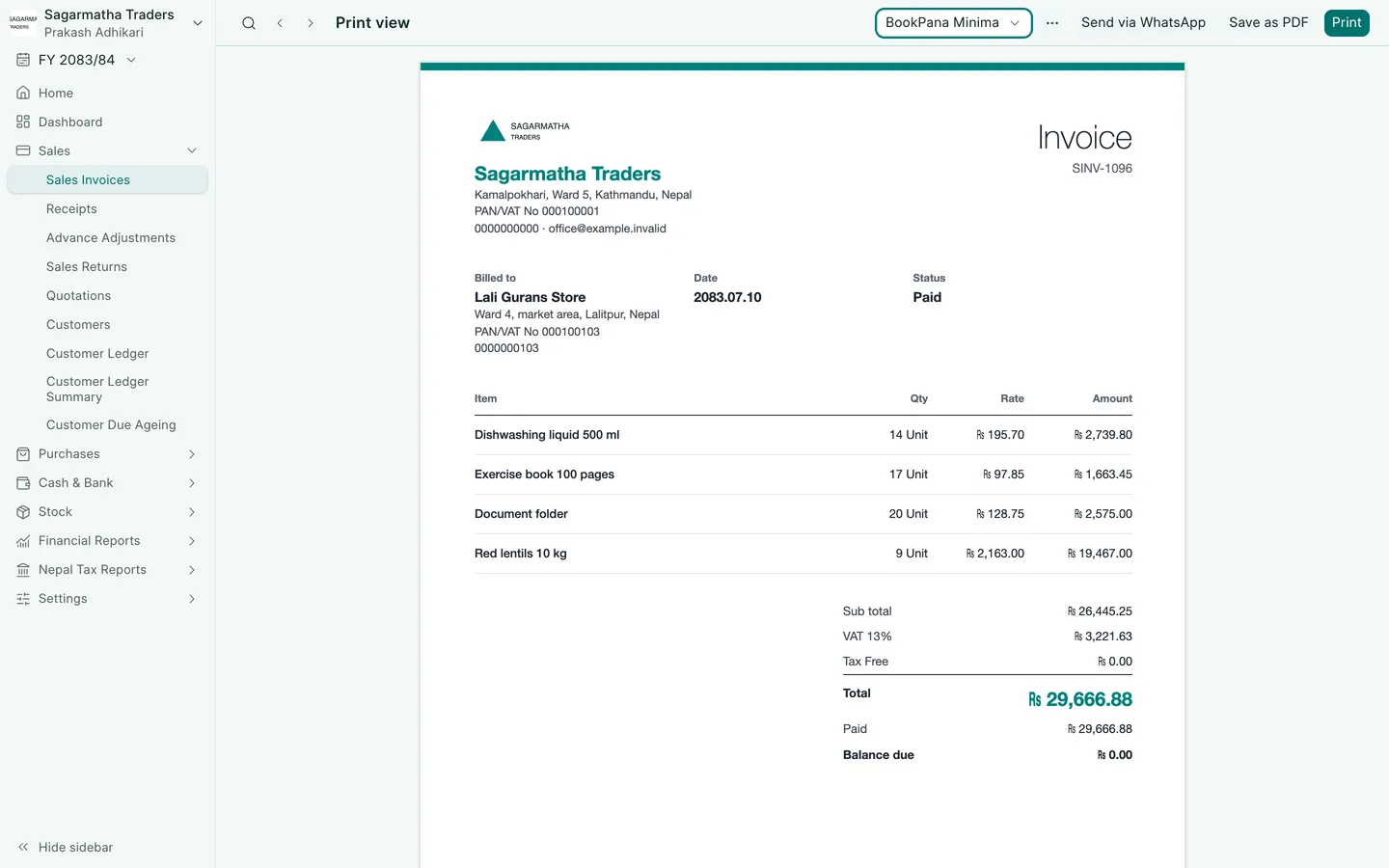Image resolution: width=1389 pixels, height=868 pixels.
Task: Expand the company switcher chevron
Action: coord(198,23)
